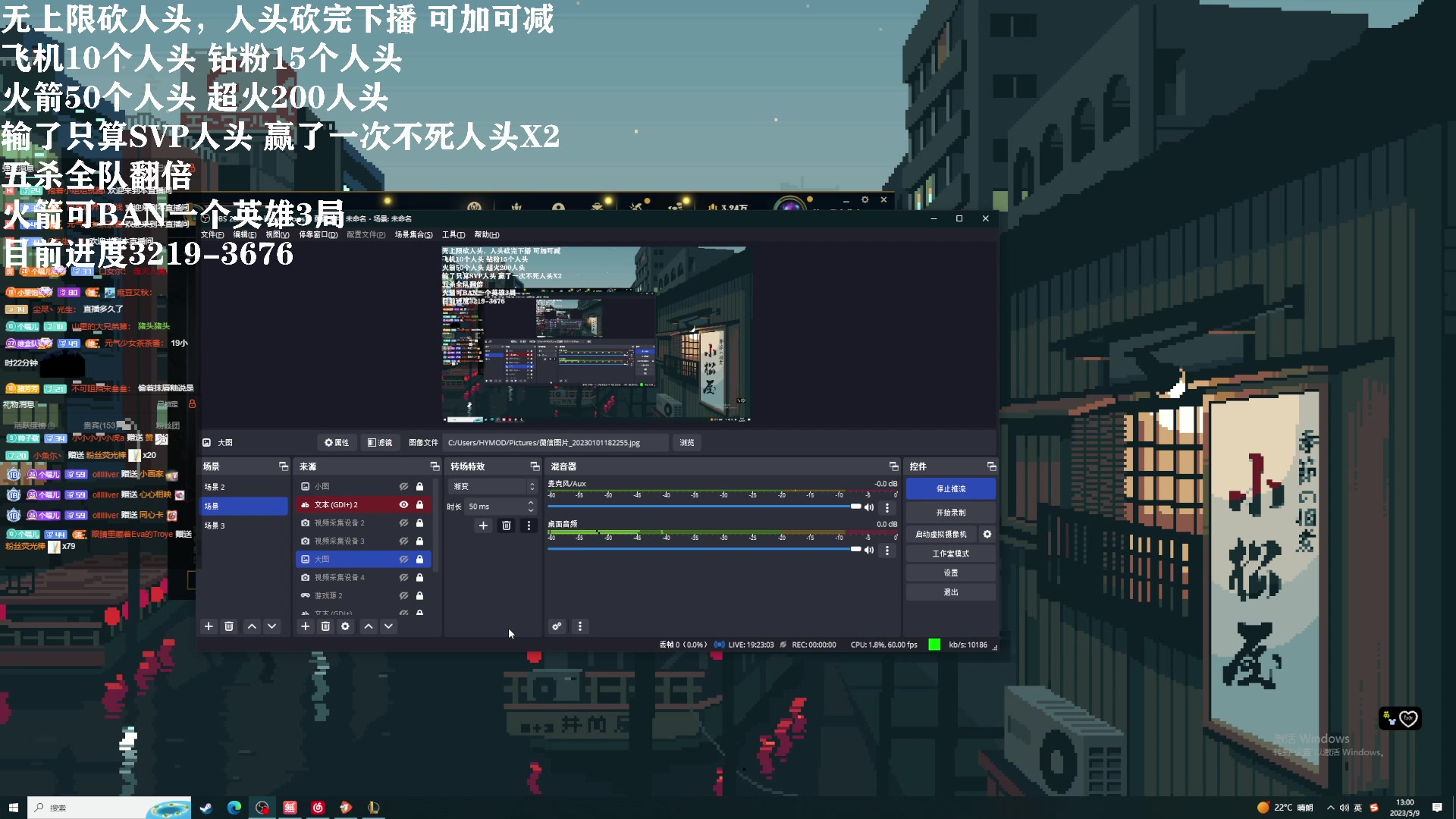Click the image file path field
This screenshot has width=1456, height=819.
pyautogui.click(x=556, y=443)
